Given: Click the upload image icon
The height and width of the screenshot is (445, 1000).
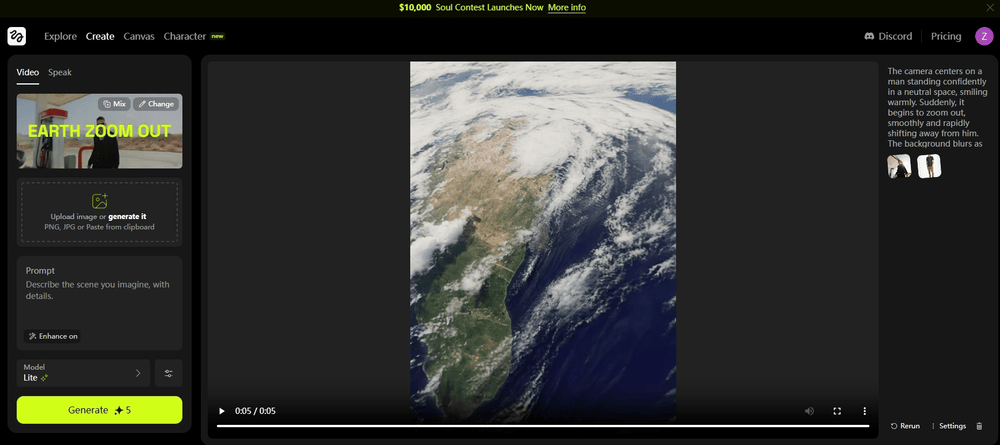Looking at the screenshot, I should pyautogui.click(x=99, y=201).
